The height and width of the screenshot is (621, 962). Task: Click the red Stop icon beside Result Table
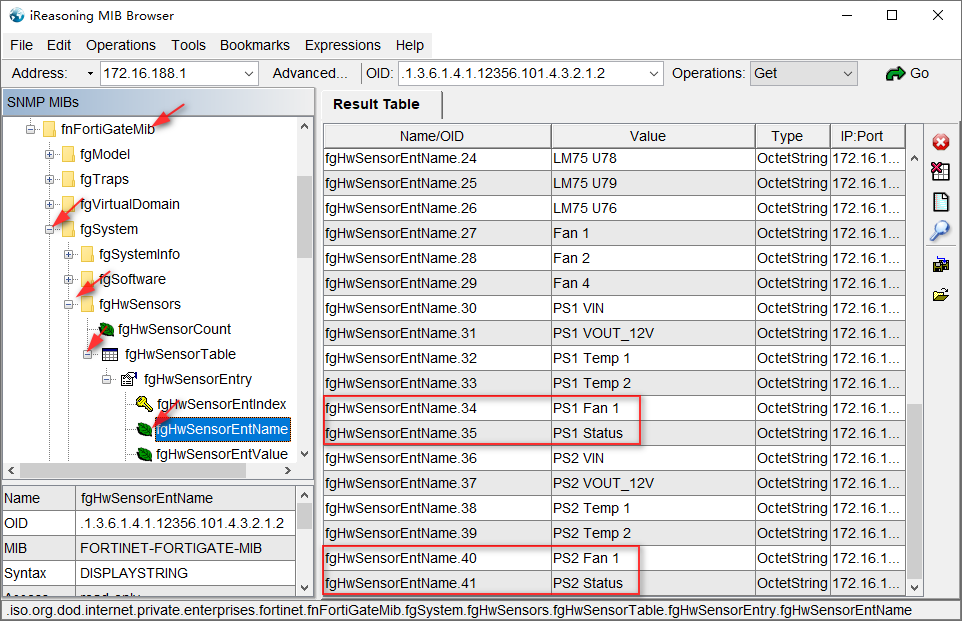pos(940,142)
